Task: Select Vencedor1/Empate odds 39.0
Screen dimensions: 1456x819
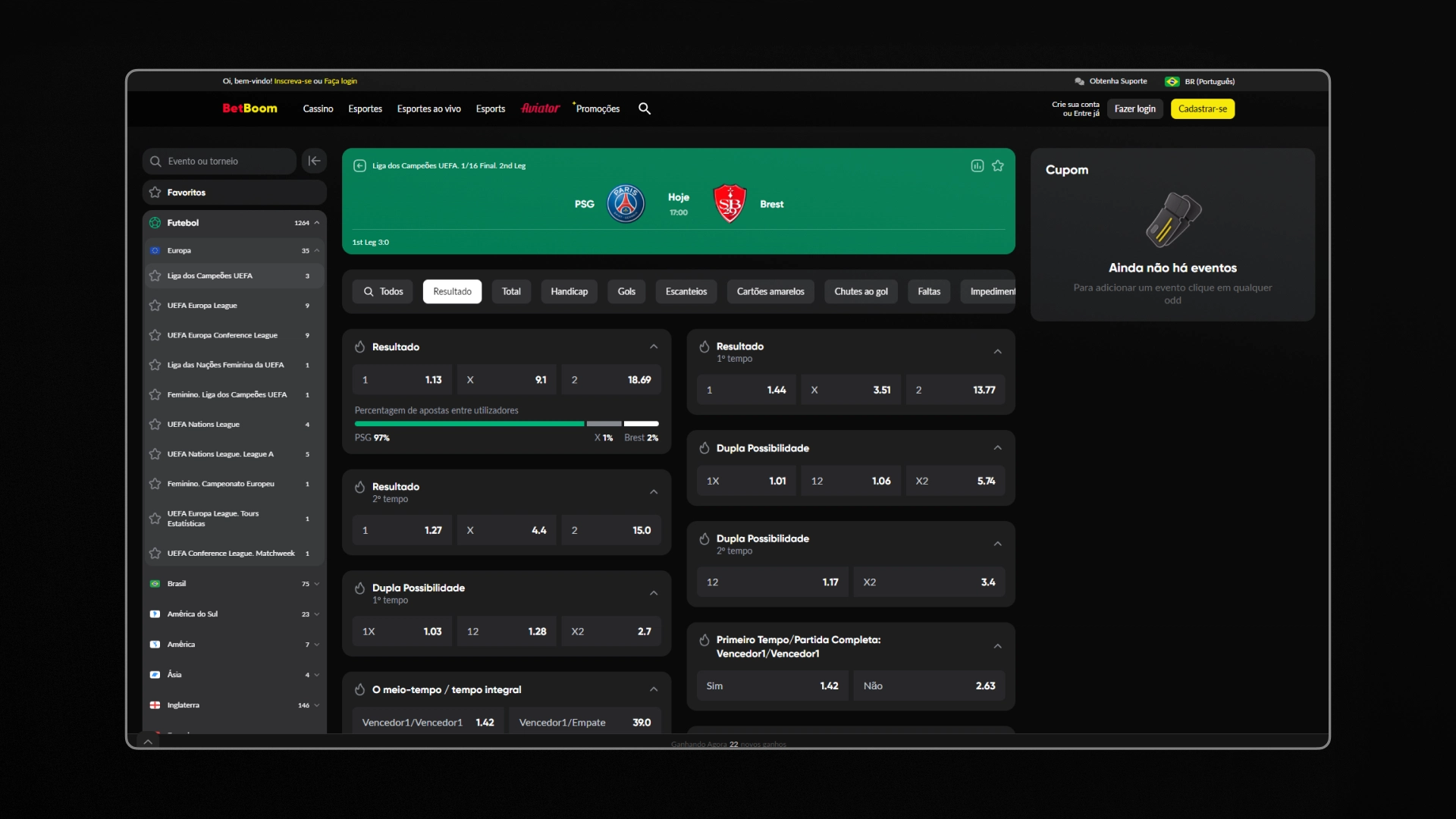Action: pyautogui.click(x=585, y=722)
